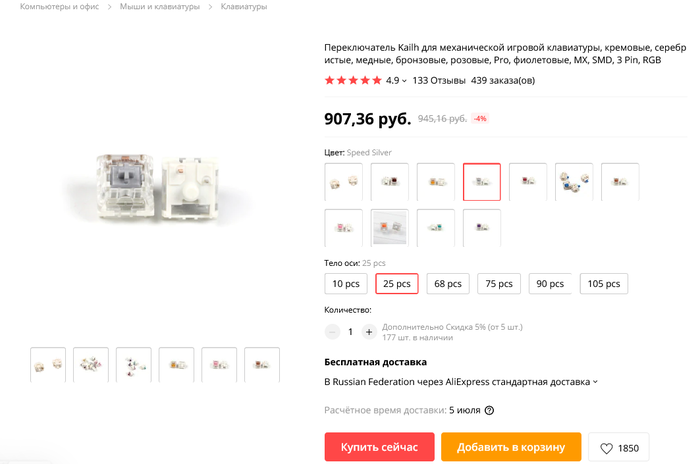This screenshot has width=700, height=464.
Task: Click the Купить сейчас button
Action: tap(379, 447)
